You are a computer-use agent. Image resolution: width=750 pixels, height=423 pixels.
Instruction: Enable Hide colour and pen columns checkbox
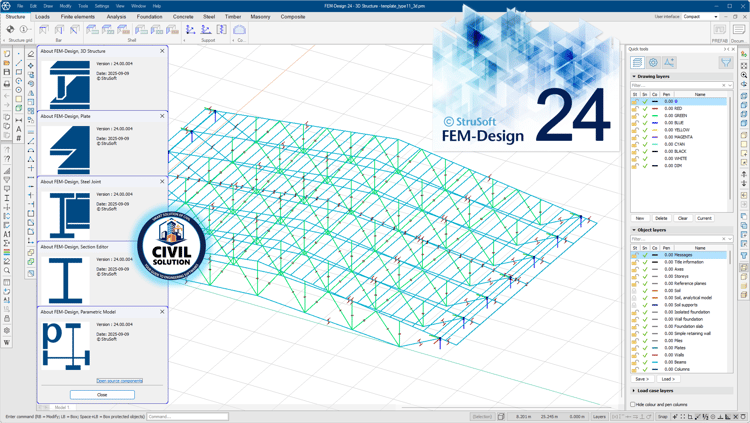point(633,405)
